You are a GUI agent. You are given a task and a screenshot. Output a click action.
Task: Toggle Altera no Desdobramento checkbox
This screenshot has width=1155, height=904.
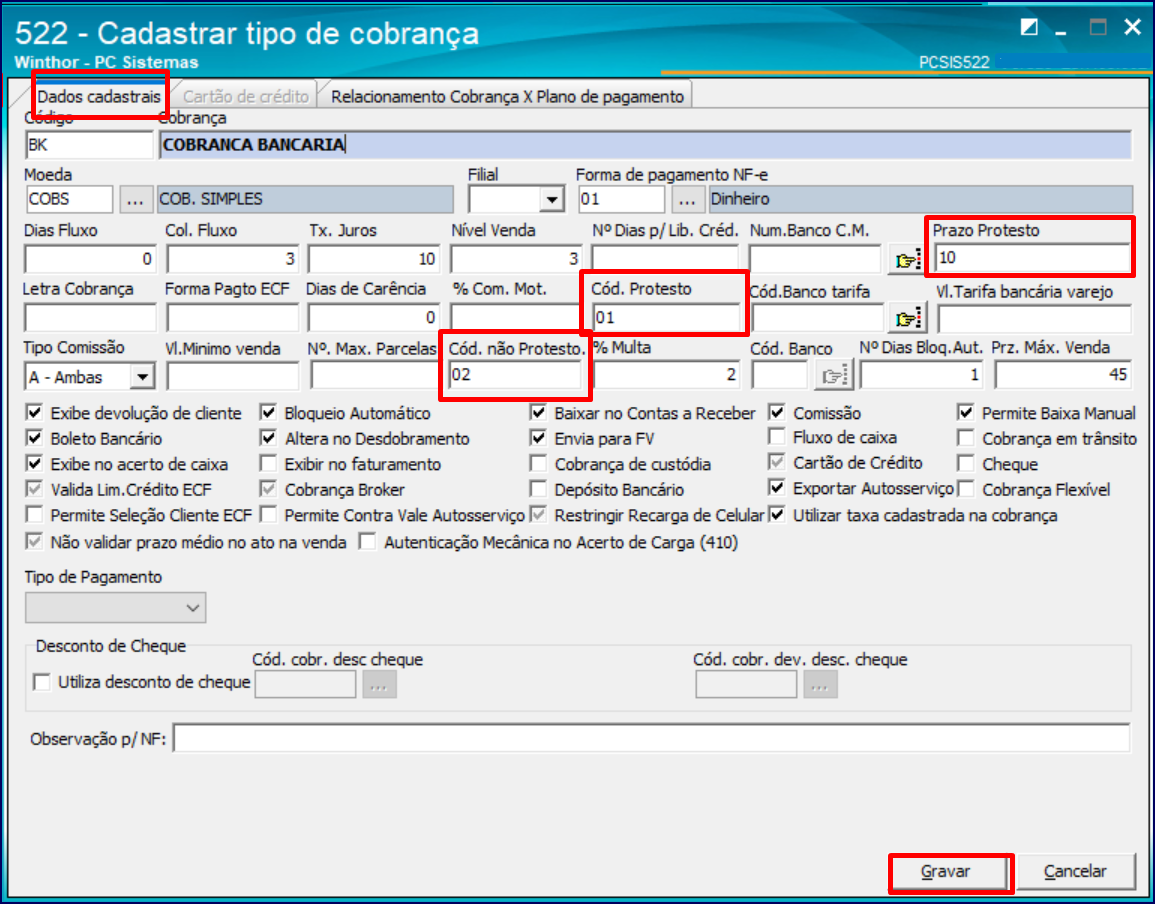pos(269,438)
